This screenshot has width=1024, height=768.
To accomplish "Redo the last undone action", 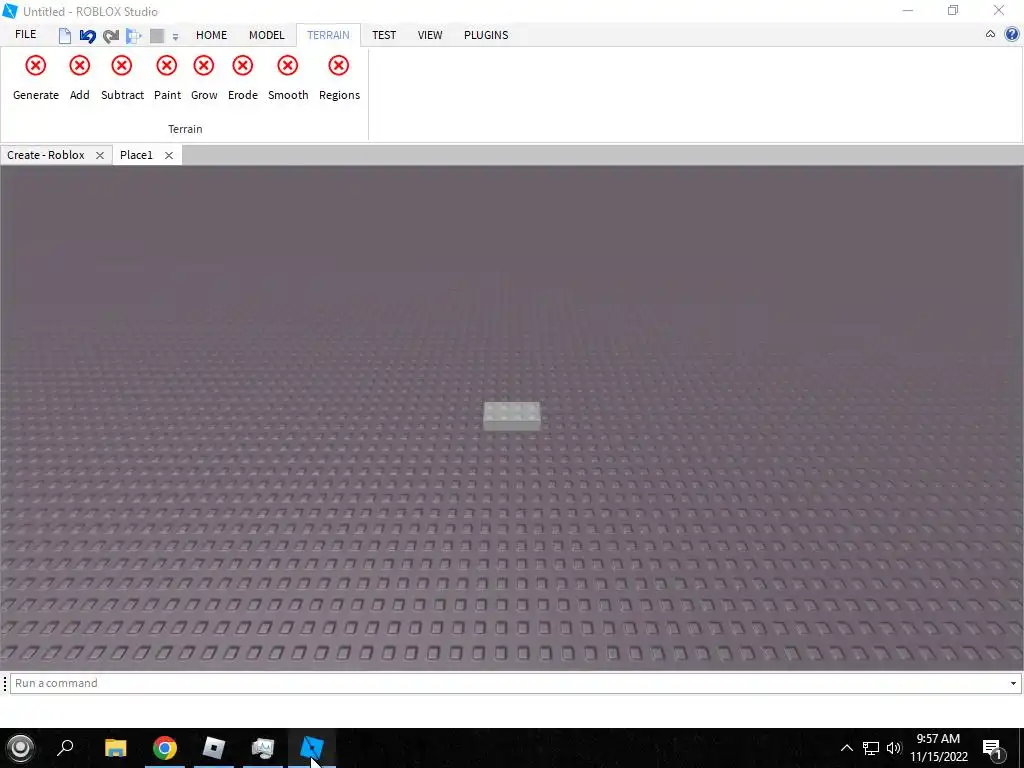I will pyautogui.click(x=111, y=35).
